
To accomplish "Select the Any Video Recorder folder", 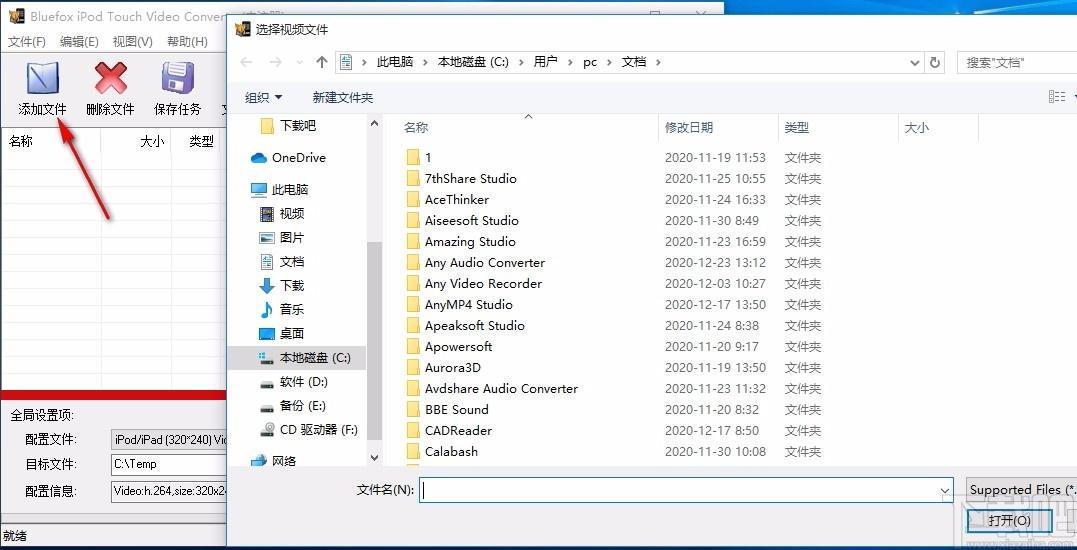I will click(x=474, y=284).
